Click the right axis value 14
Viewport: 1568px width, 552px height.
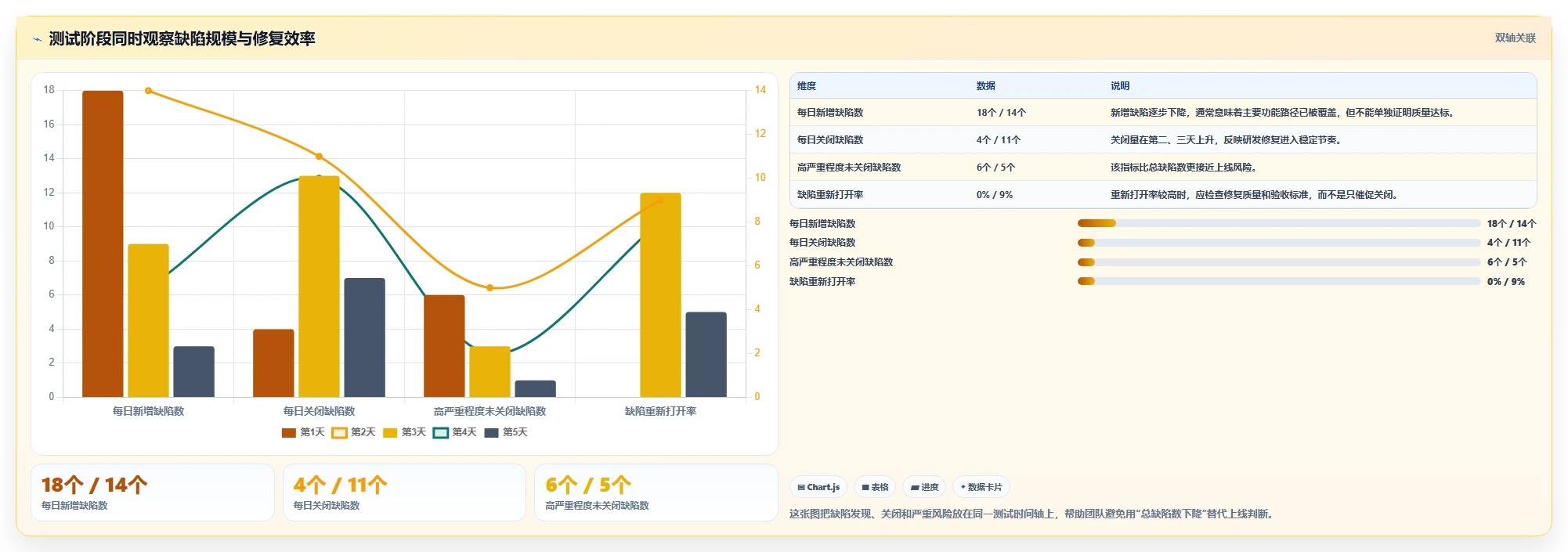point(760,90)
